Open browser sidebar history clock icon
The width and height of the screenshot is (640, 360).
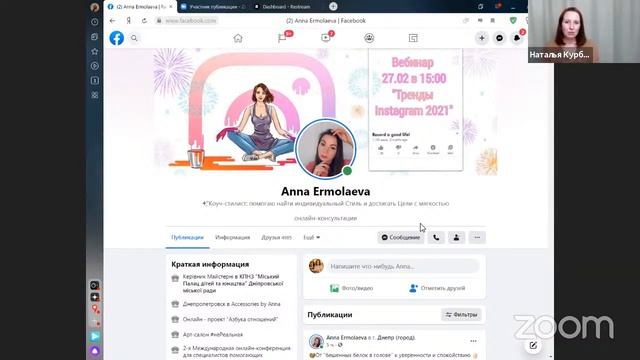click(95, 22)
